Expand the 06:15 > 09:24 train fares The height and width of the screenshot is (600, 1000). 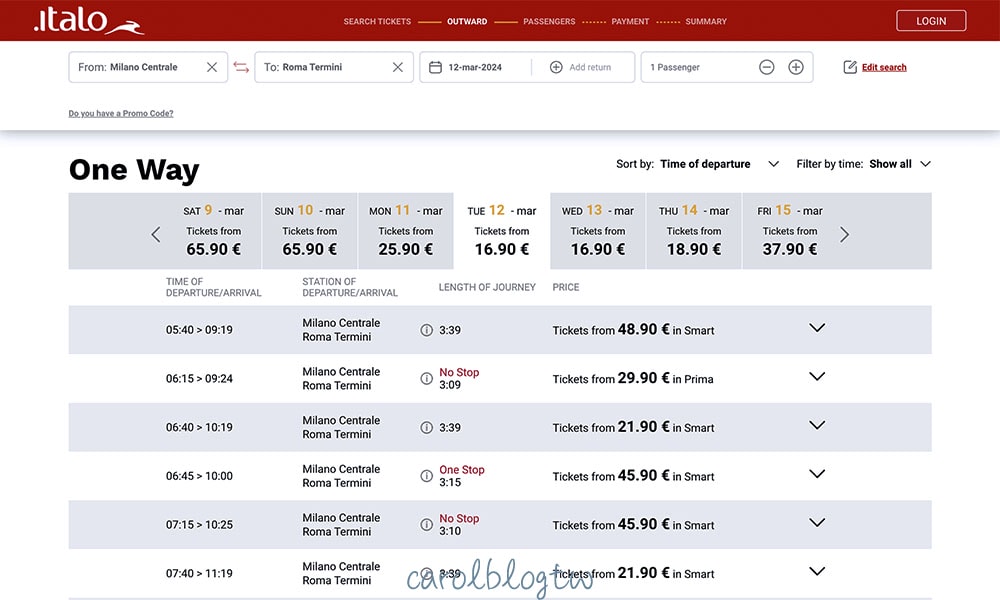coord(817,376)
